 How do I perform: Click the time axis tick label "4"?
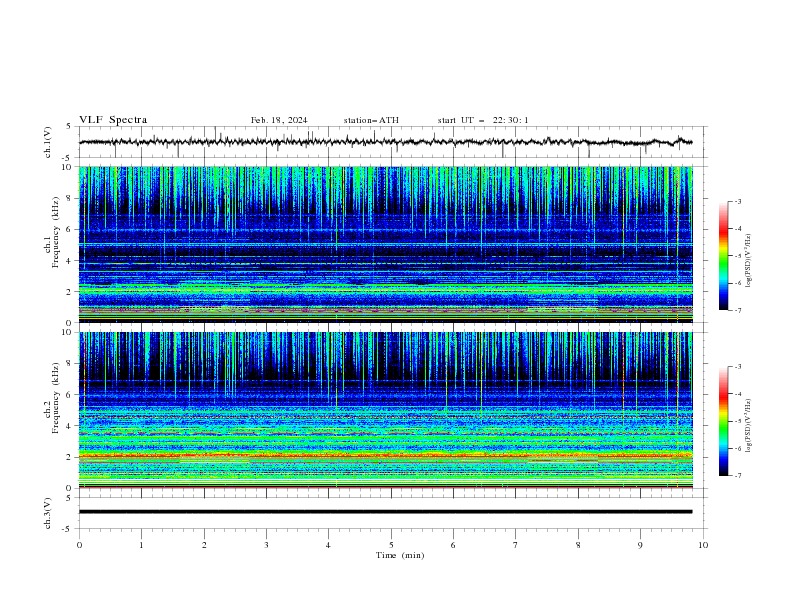(x=329, y=545)
